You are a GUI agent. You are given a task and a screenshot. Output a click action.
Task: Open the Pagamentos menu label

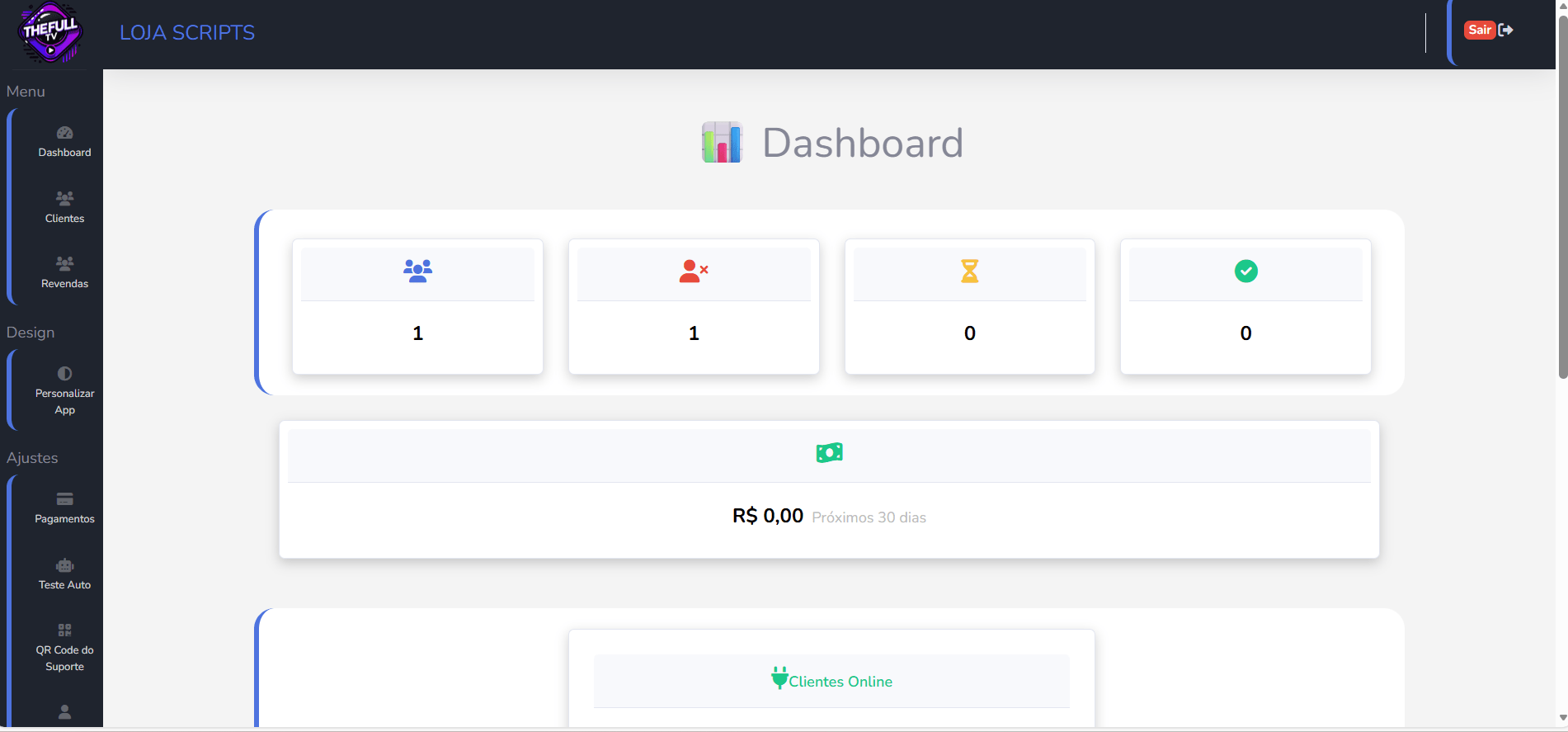coord(65,519)
